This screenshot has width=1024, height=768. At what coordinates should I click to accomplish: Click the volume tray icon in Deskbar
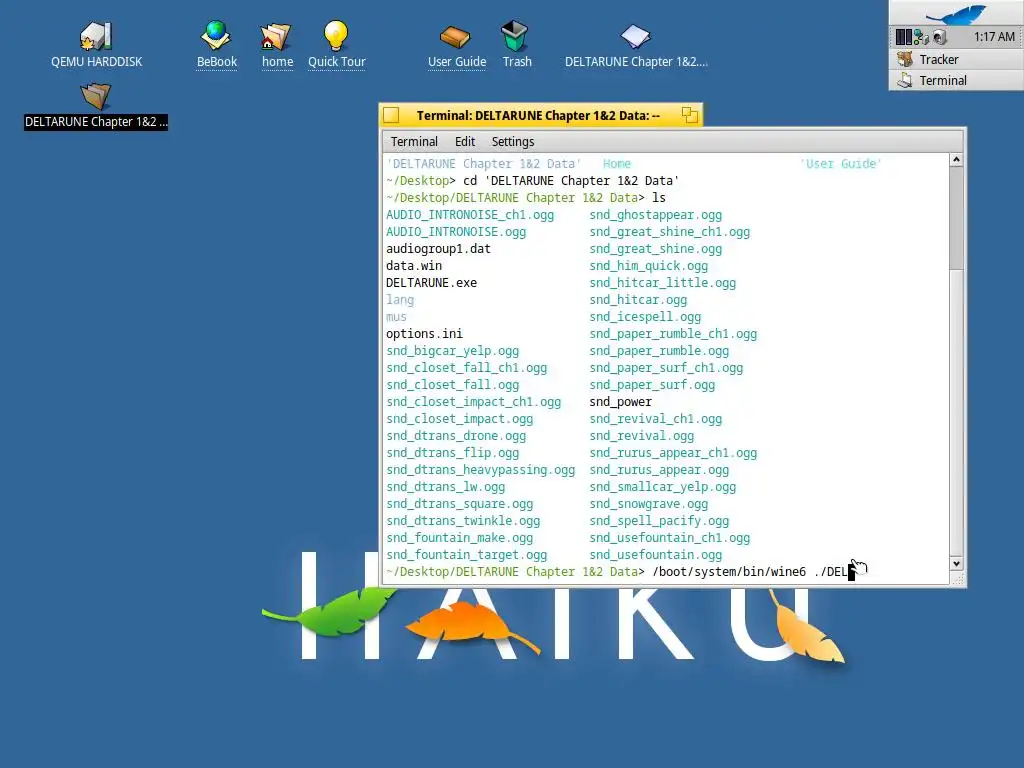pyautogui.click(x=940, y=37)
